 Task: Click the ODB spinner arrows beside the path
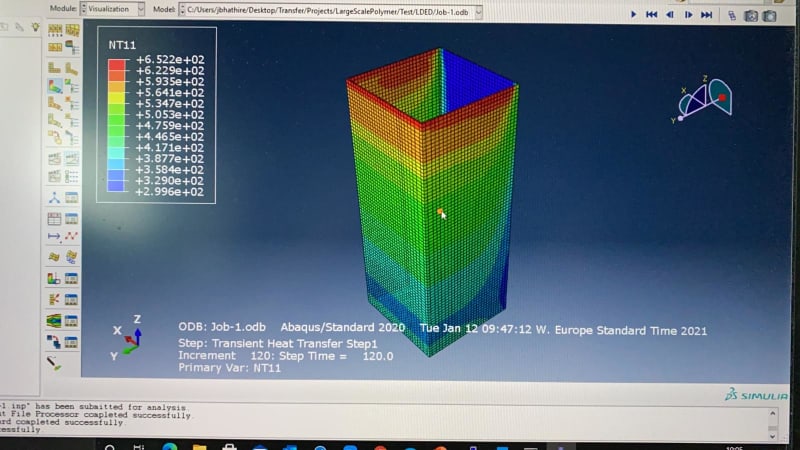(182, 10)
